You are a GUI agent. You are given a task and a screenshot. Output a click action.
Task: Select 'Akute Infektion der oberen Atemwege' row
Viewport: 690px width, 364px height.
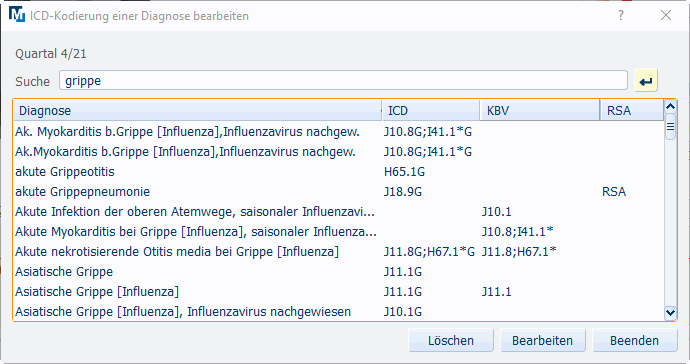tap(338, 212)
